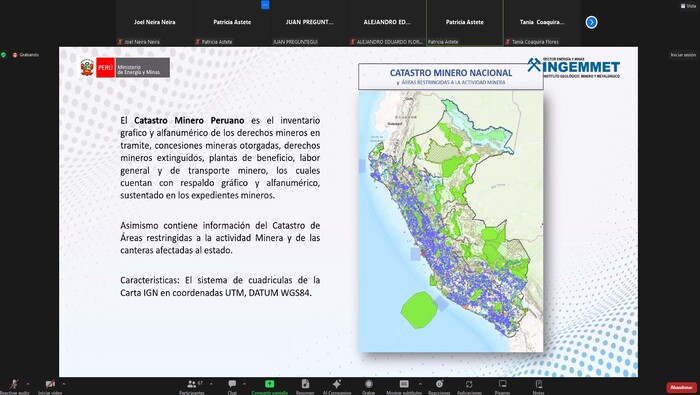
Task: Open video options arrow beside Iniciar video
Action: (64, 384)
